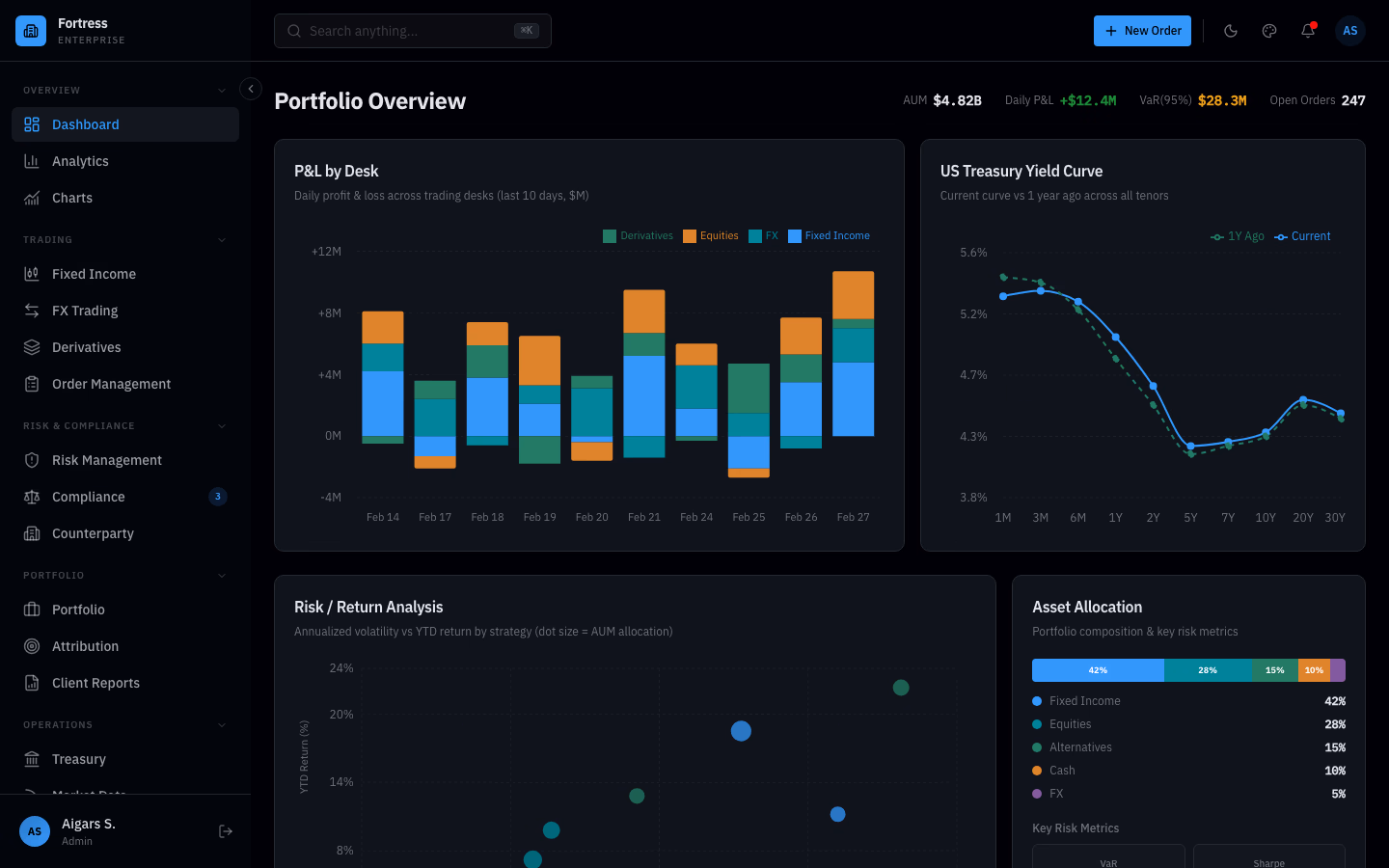The width and height of the screenshot is (1389, 868).
Task: Click the Feb 21 stacked bar
Action: tap(644, 373)
